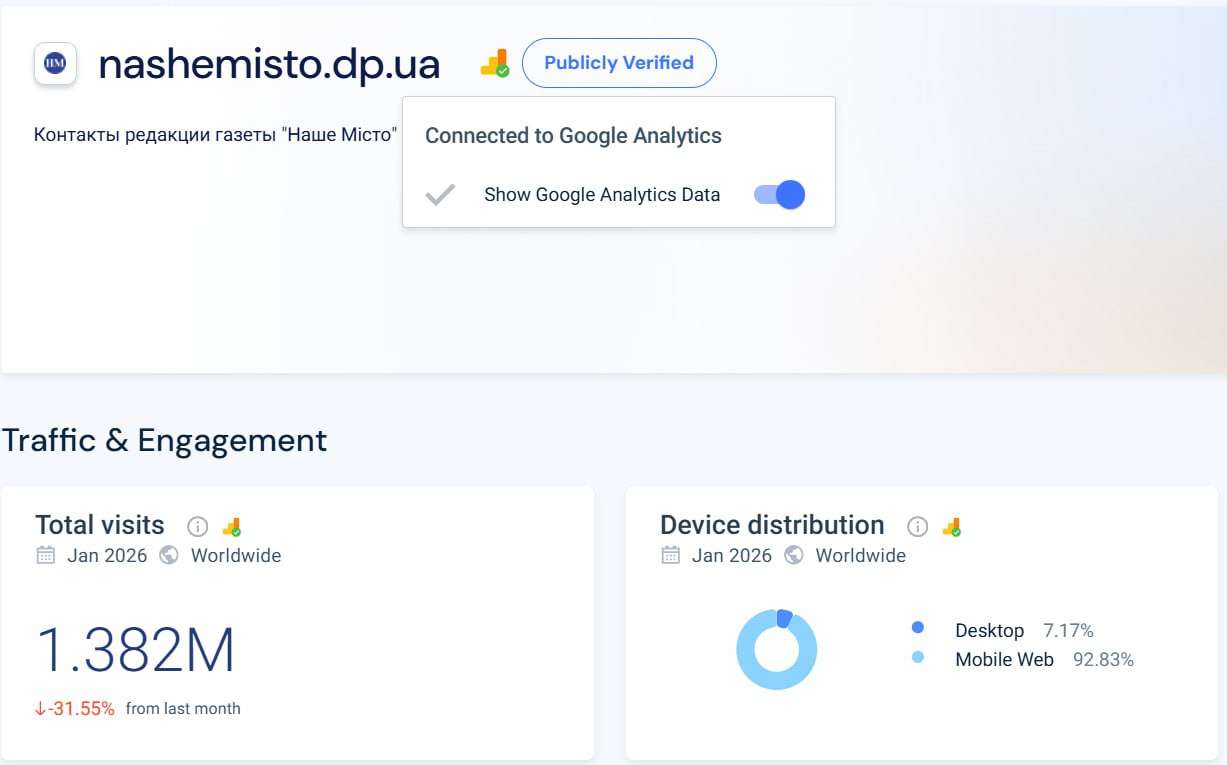
Task: Click the globe icon in Device distribution
Action: (x=794, y=555)
